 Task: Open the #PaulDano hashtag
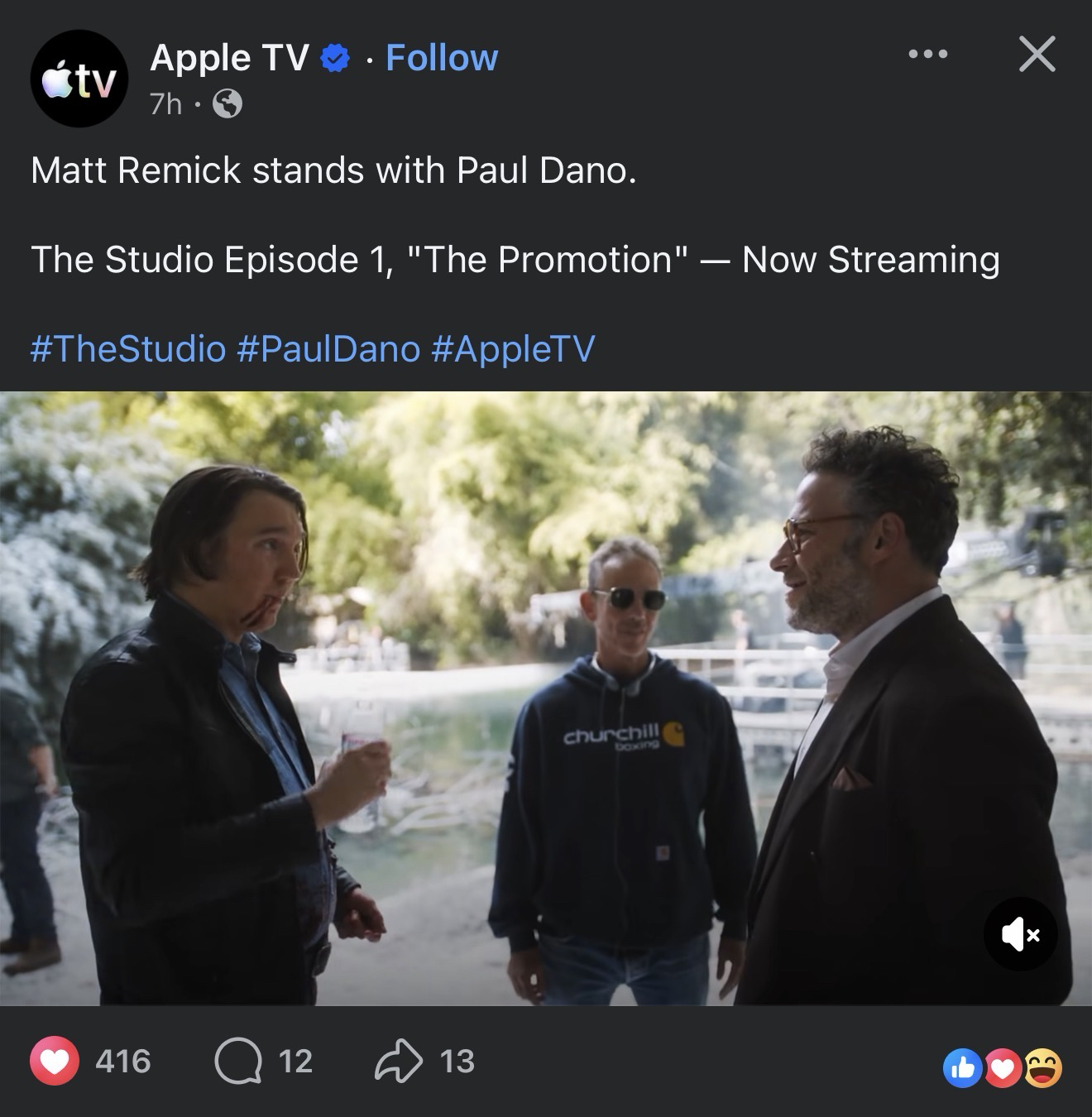pyautogui.click(x=328, y=348)
